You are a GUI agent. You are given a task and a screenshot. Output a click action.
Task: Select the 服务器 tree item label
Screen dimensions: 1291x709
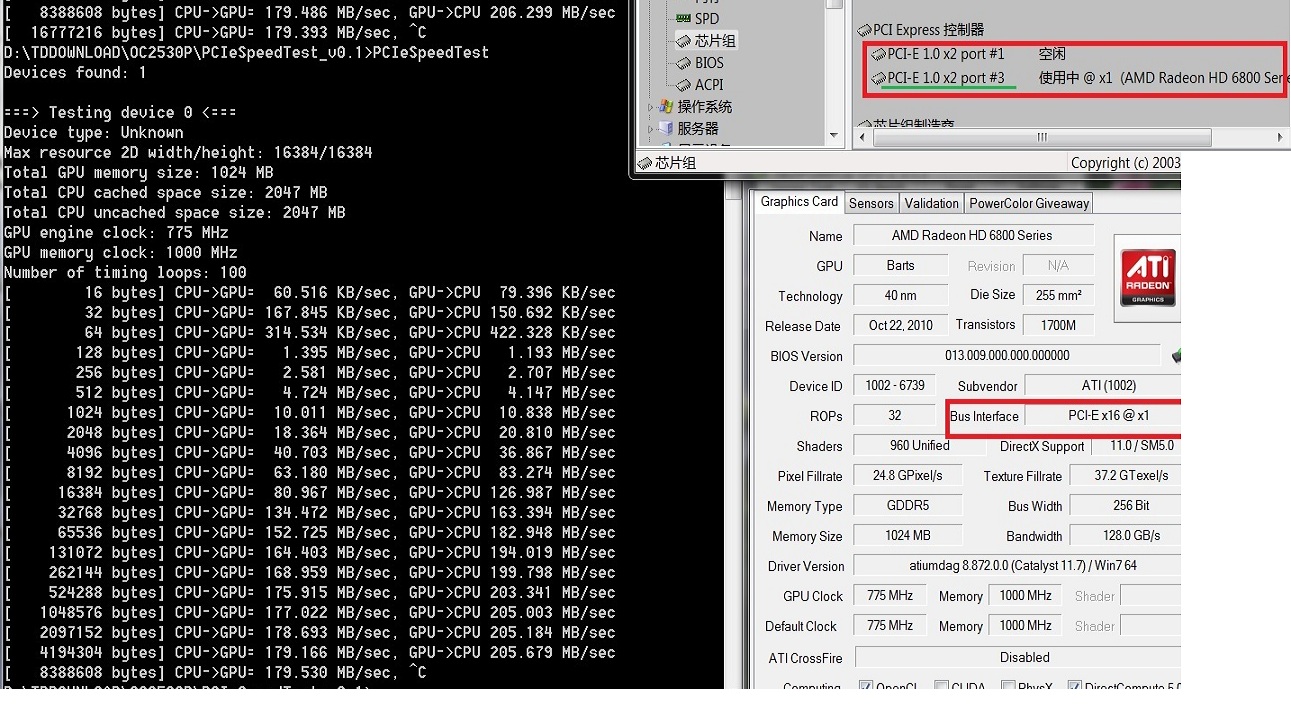pos(698,128)
